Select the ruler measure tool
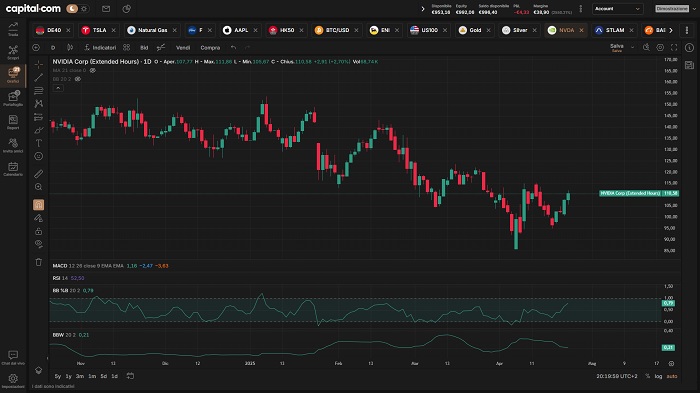 click(x=39, y=174)
